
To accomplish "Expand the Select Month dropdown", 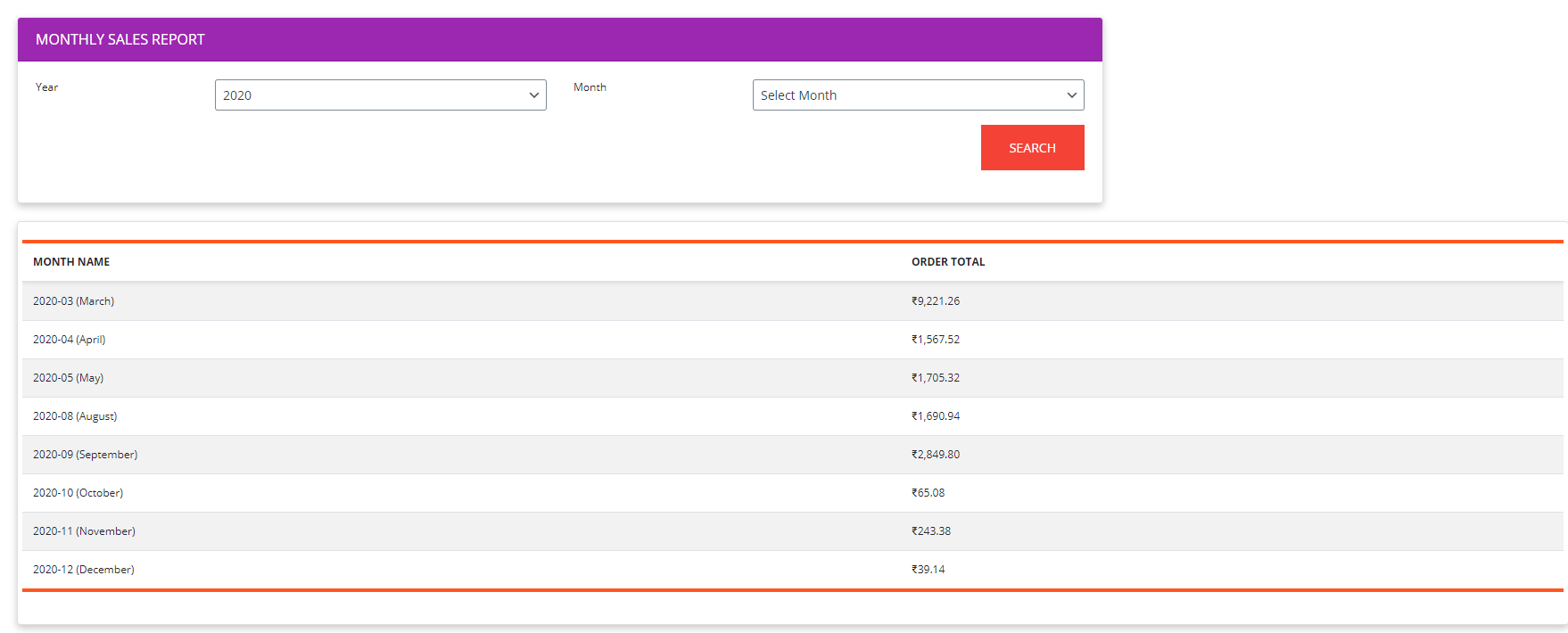I will (918, 95).
